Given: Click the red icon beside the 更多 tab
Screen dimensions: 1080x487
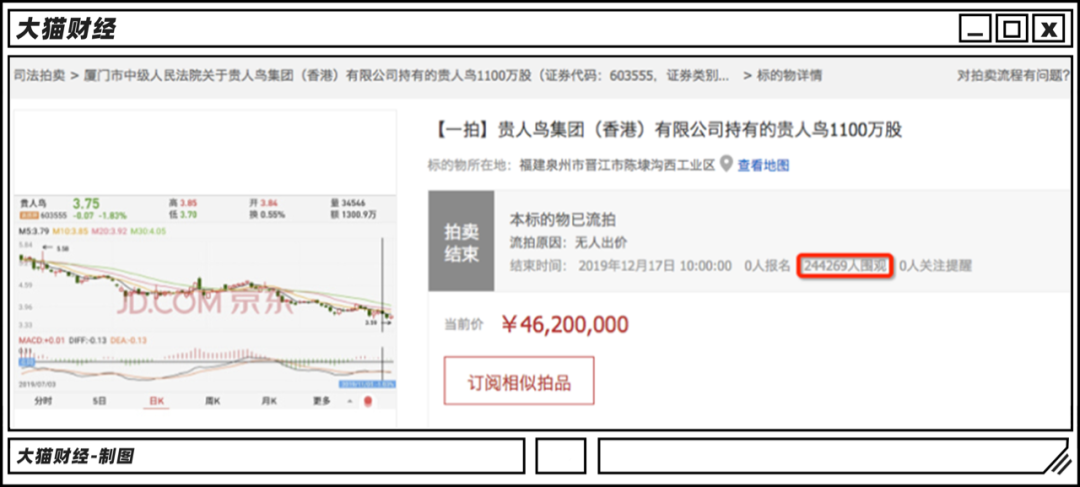Looking at the screenshot, I should [368, 401].
